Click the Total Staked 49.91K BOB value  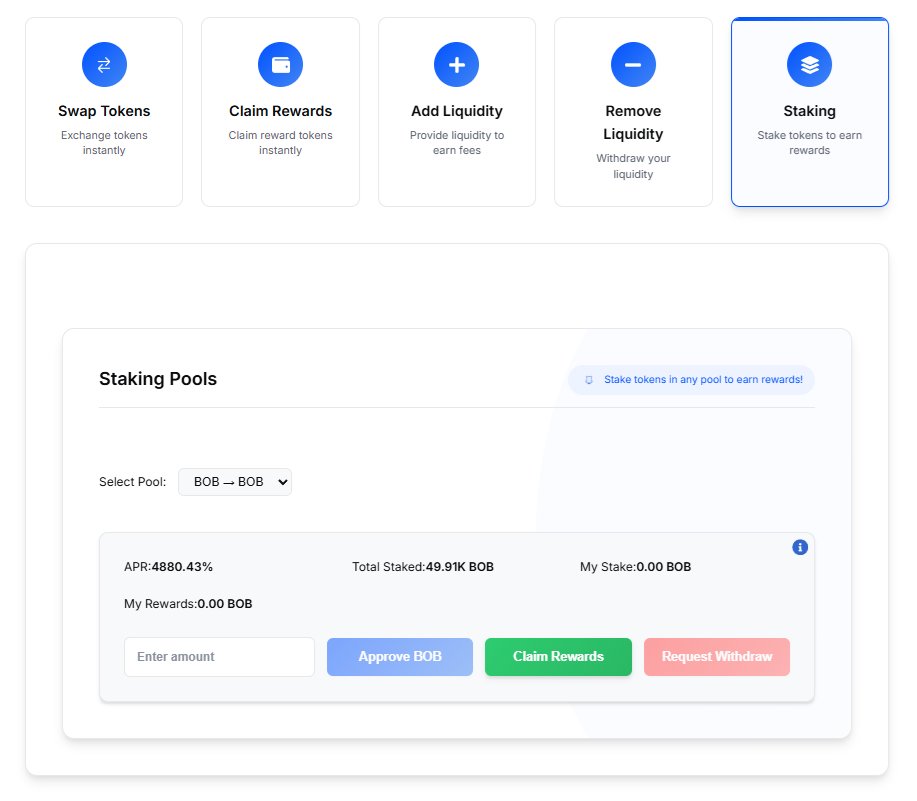point(460,567)
